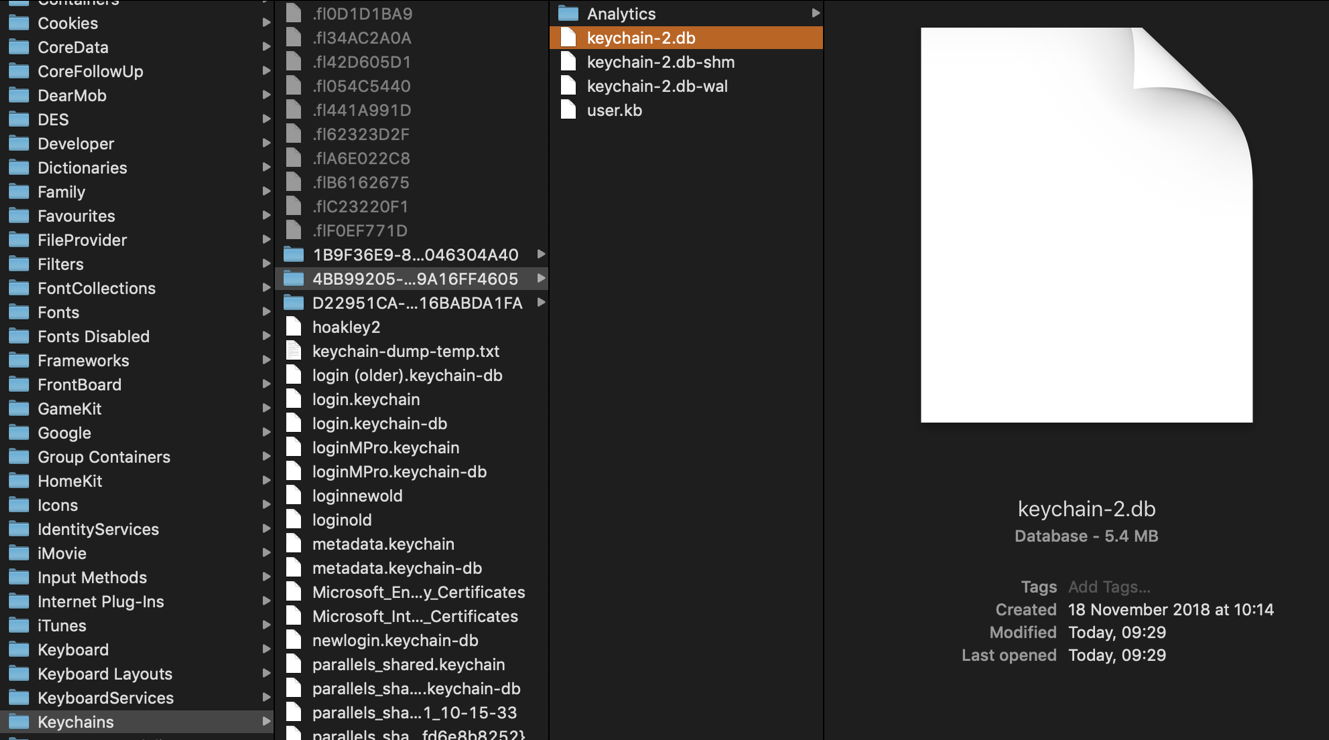Select the Microsoft_En...y_Certificates file name

point(418,592)
